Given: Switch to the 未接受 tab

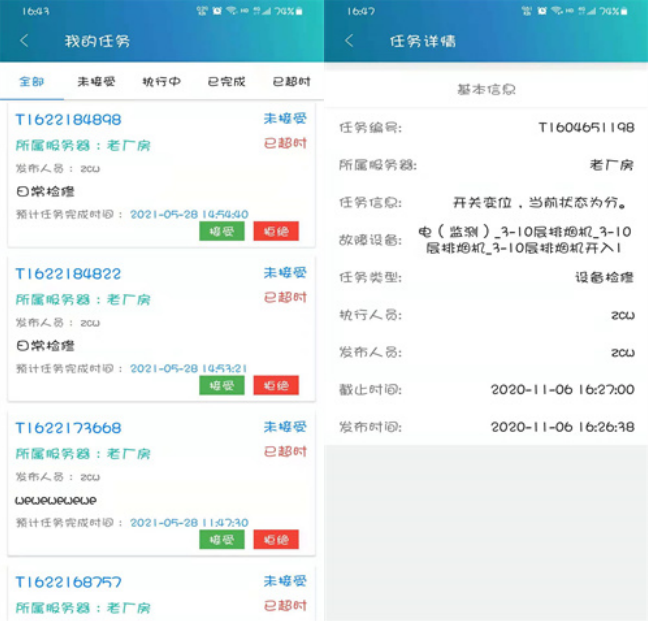Looking at the screenshot, I should coord(96,82).
